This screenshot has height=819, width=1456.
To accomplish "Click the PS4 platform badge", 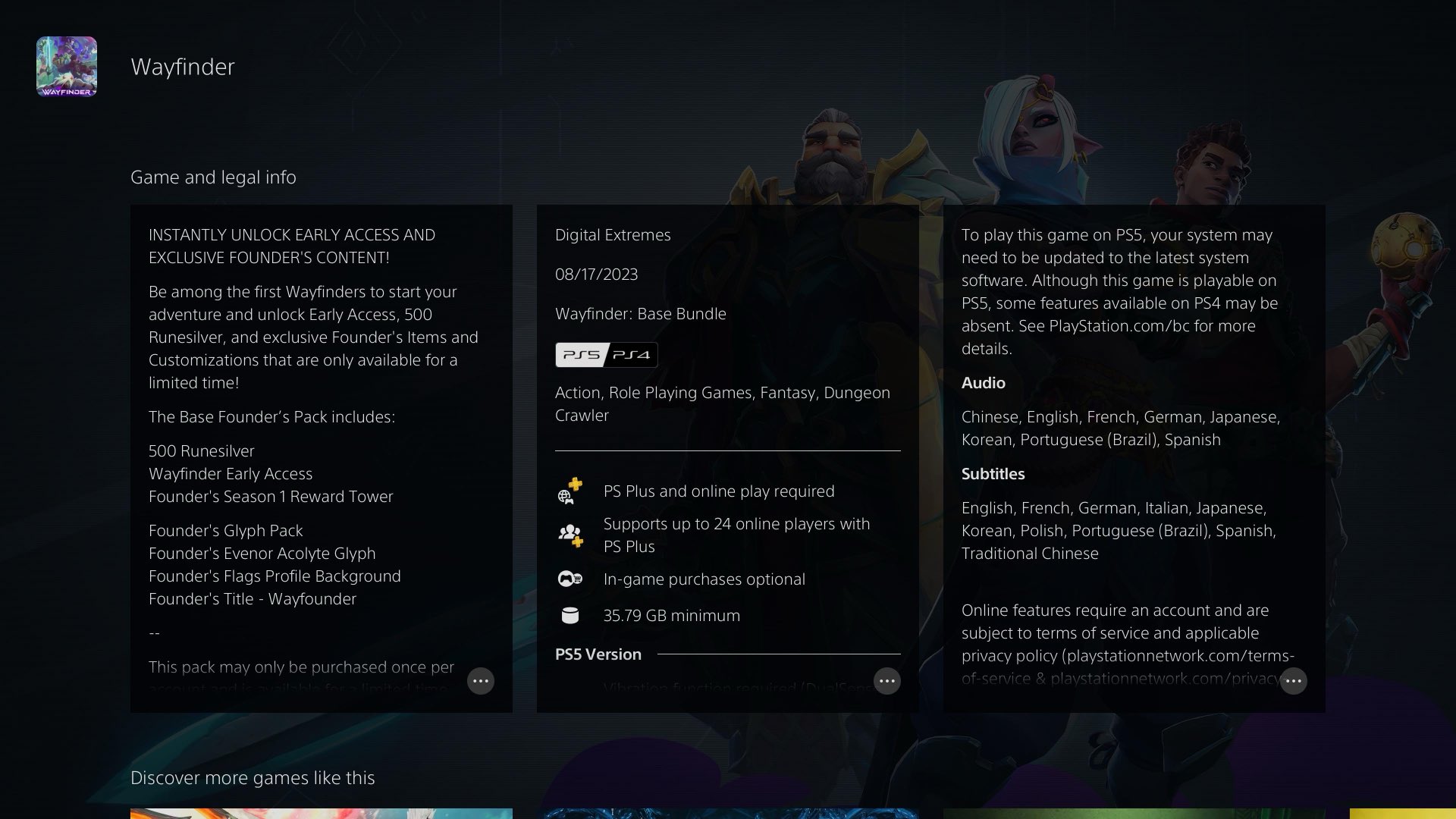I will 632,355.
